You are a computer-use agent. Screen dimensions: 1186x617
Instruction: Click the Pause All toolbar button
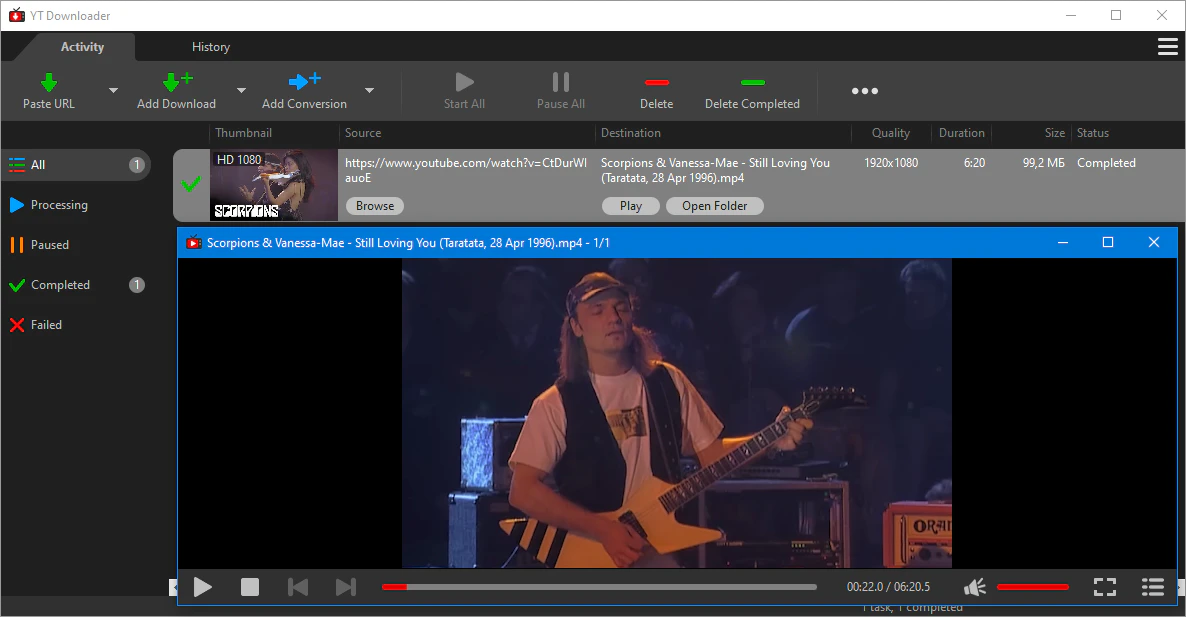[560, 91]
